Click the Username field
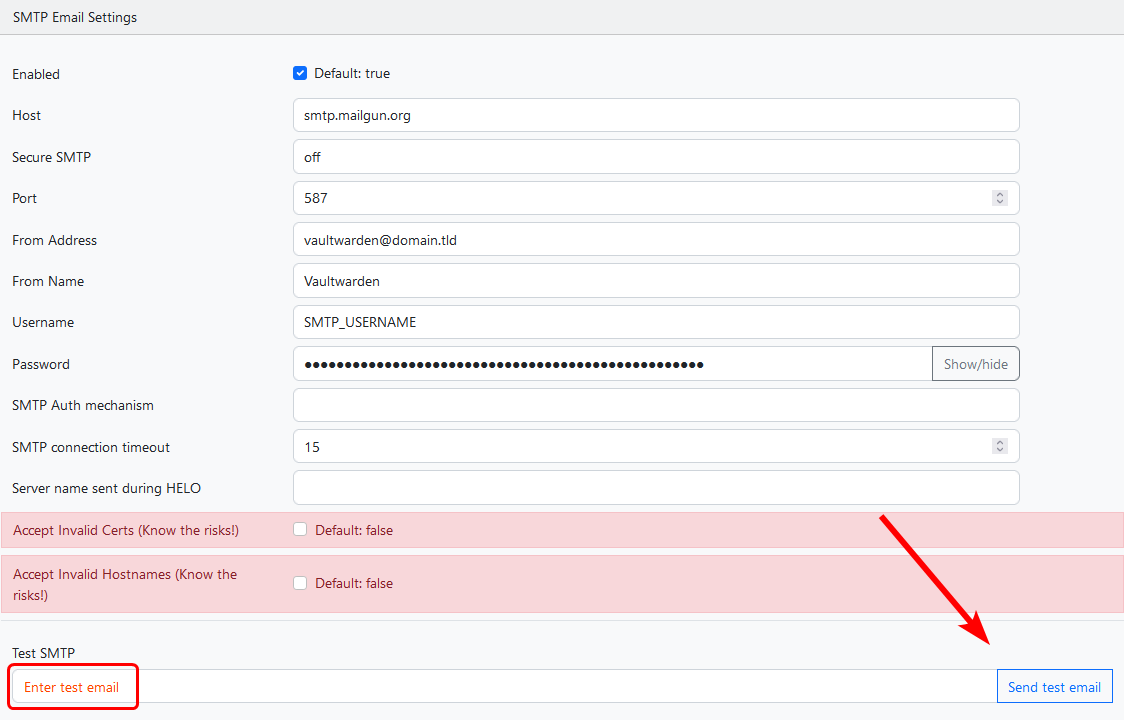Viewport: 1124px width, 720px height. coord(655,321)
